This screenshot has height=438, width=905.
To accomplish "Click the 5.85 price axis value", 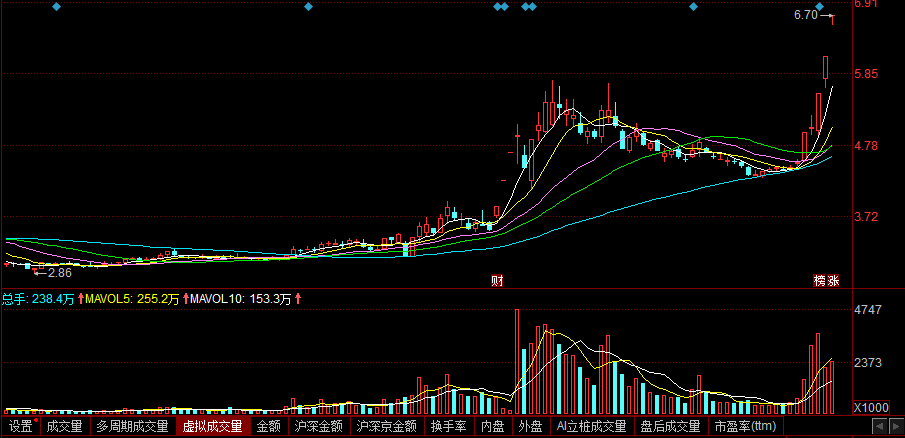I will click(x=866, y=74).
